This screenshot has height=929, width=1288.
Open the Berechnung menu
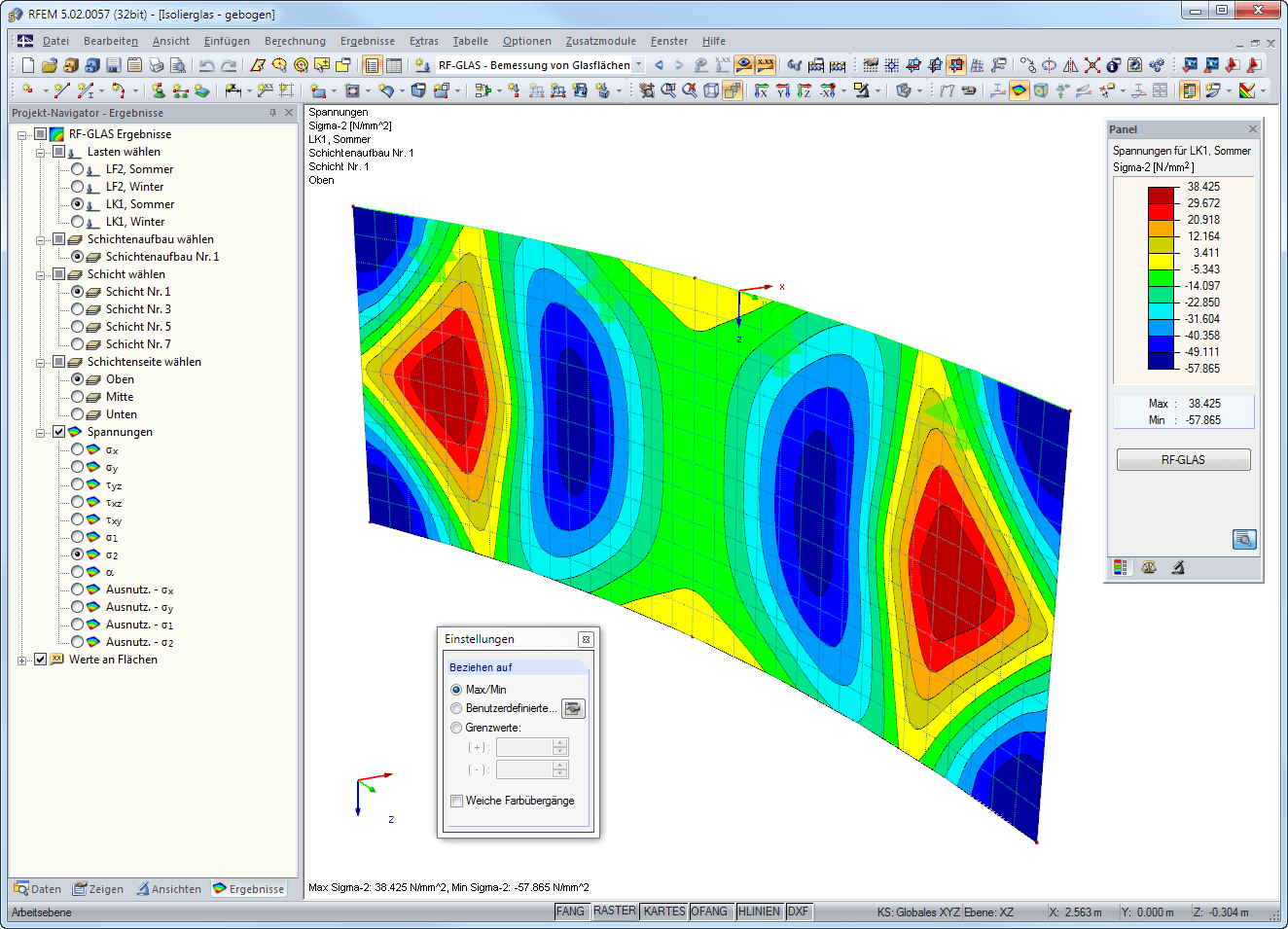point(292,41)
